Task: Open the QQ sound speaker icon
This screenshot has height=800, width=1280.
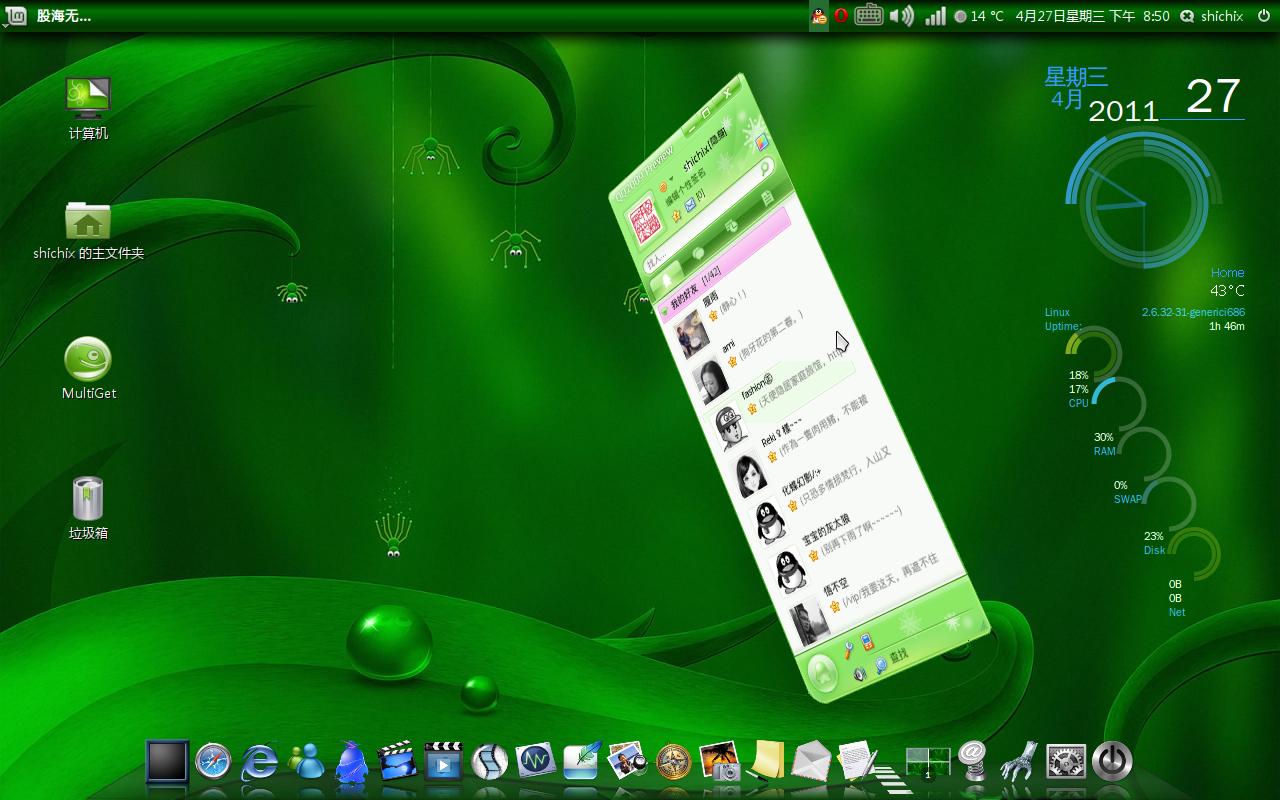Action: (x=860, y=675)
